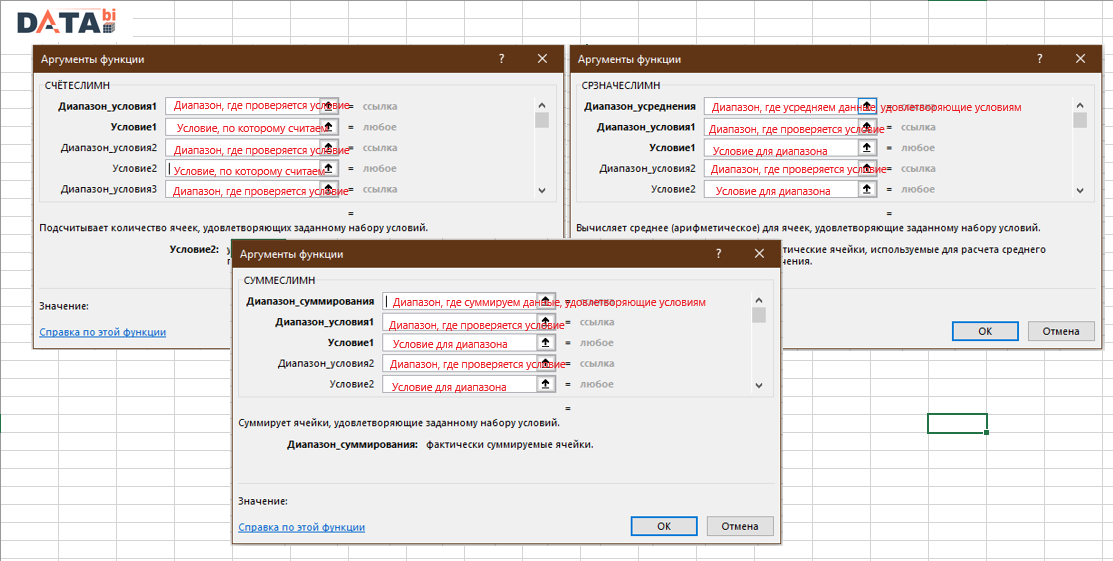This screenshot has height=561, width=1113.
Task: Click СУММЕСЛИМН Диапазон_условия1 range selector icon
Action: coord(545,322)
